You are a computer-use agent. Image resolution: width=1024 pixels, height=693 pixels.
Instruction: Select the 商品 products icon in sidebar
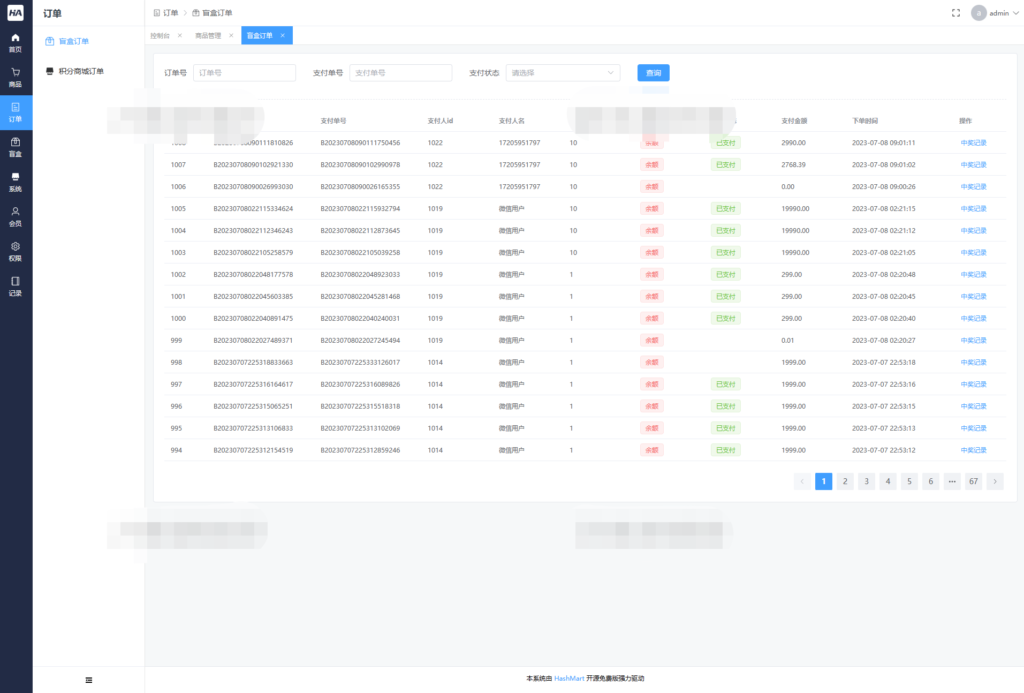(x=15, y=77)
